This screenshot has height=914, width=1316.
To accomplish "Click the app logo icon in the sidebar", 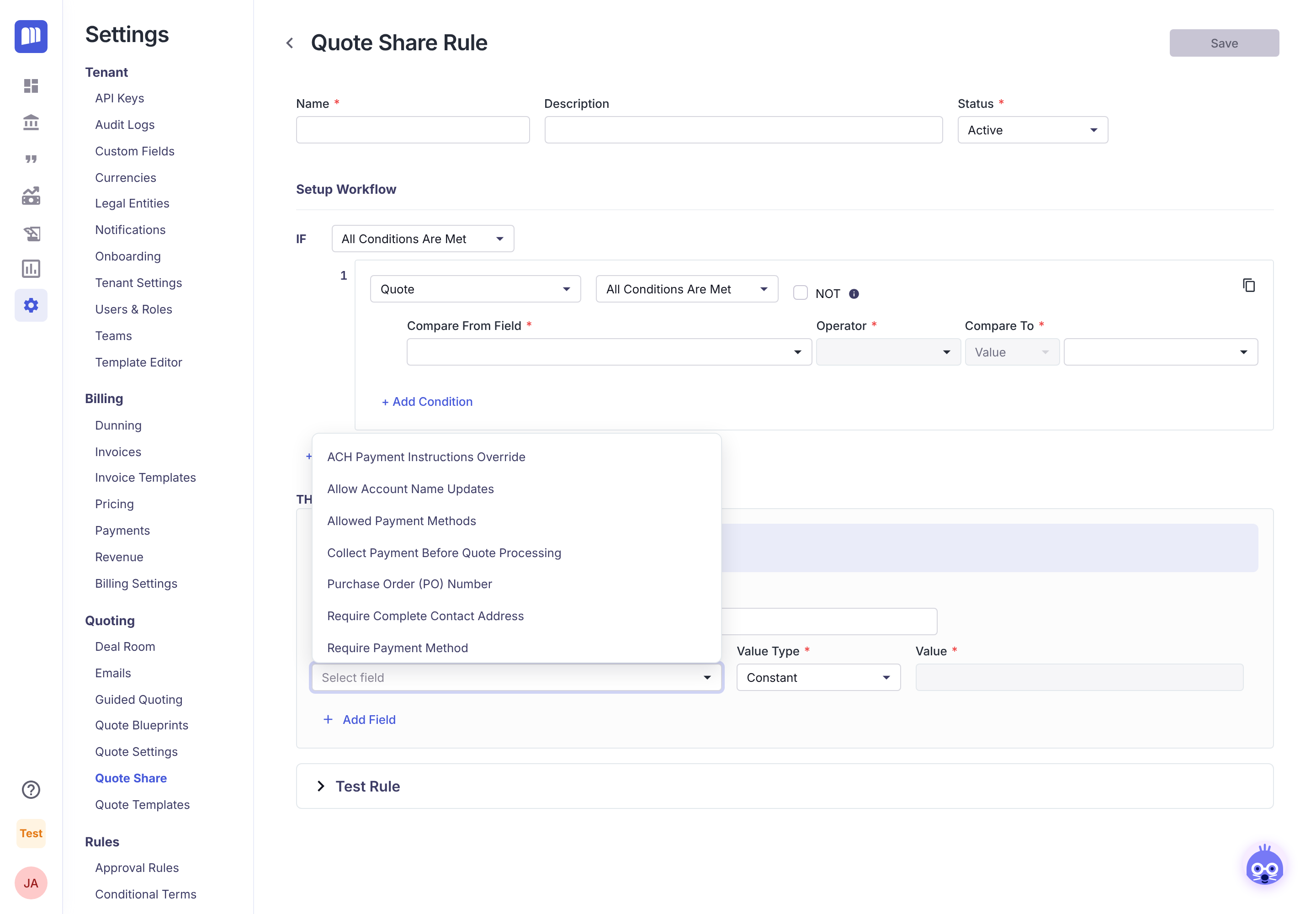I will (31, 36).
